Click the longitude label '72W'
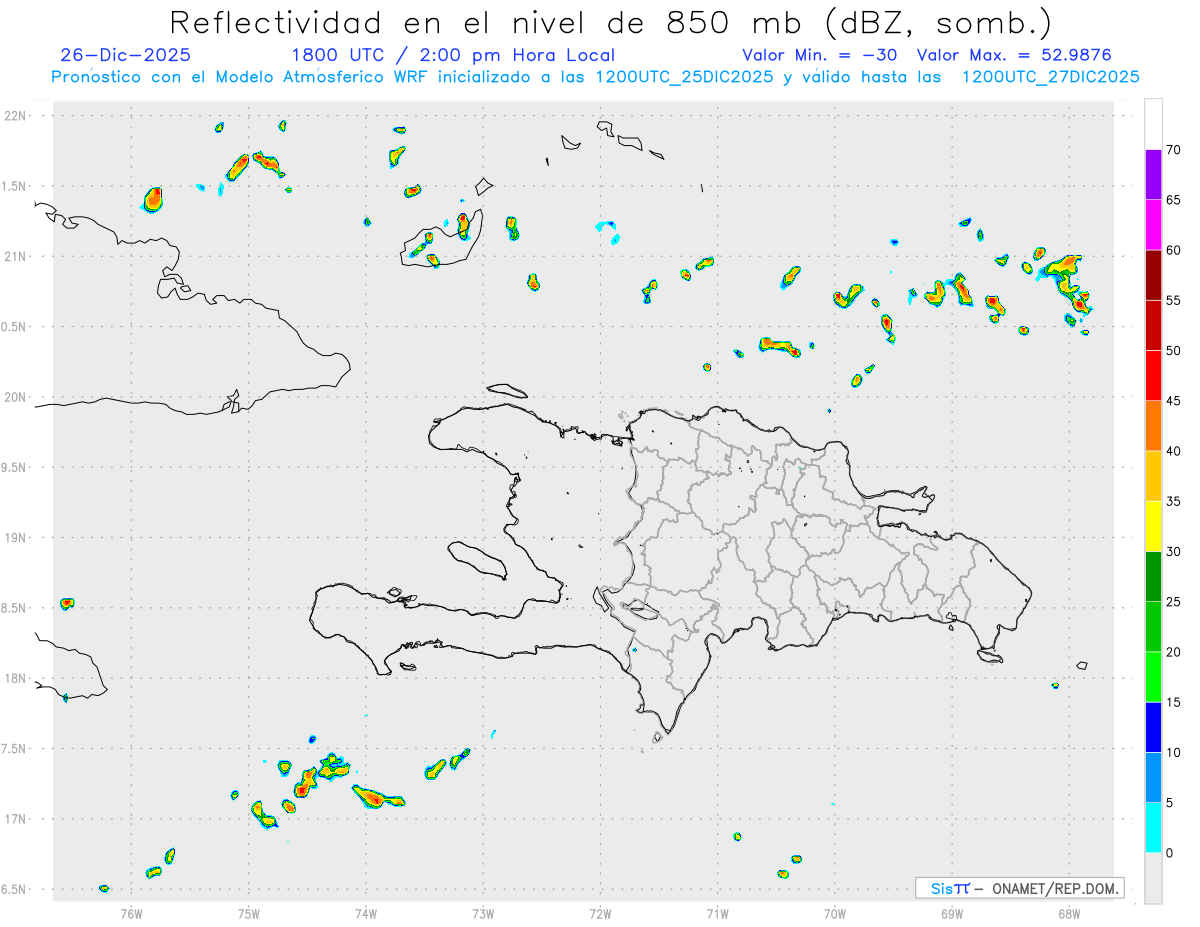Image resolution: width=1200 pixels, height=927 pixels. (x=600, y=913)
